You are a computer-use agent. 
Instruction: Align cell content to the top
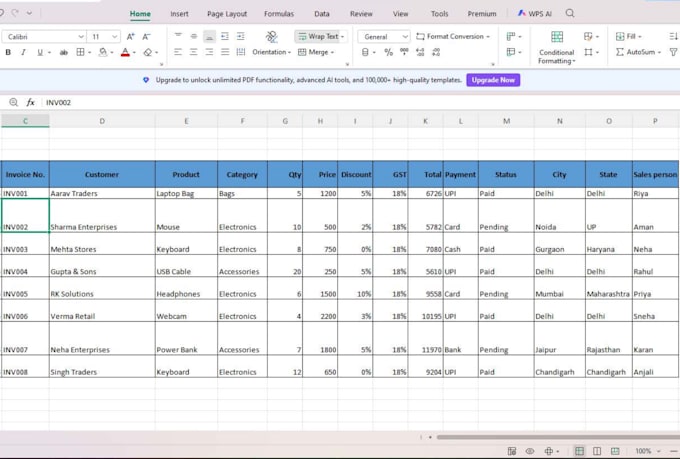click(x=178, y=36)
